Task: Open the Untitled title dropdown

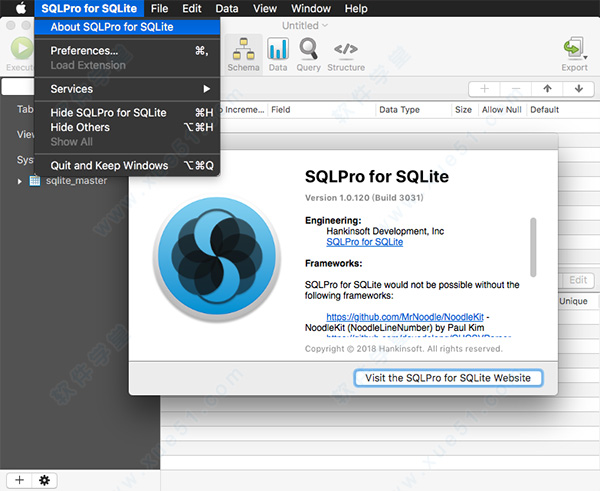Action: click(x=305, y=26)
